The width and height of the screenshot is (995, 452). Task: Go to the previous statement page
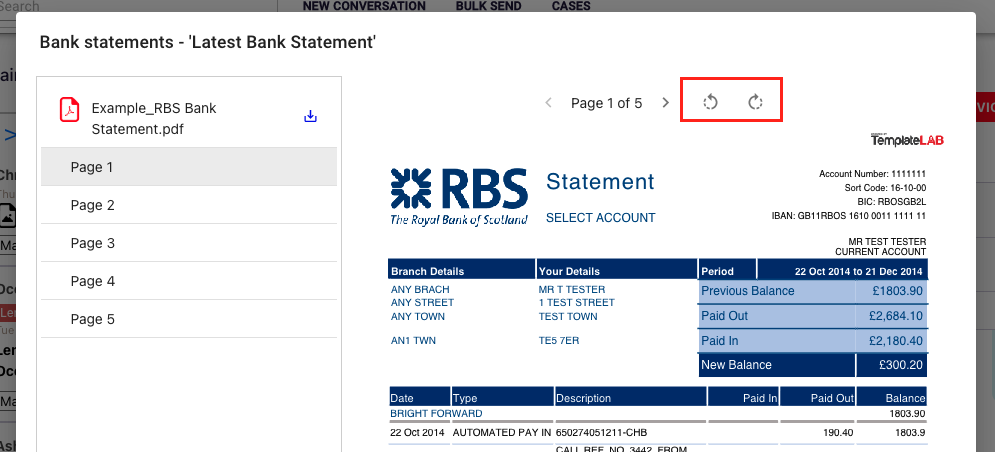coord(548,103)
